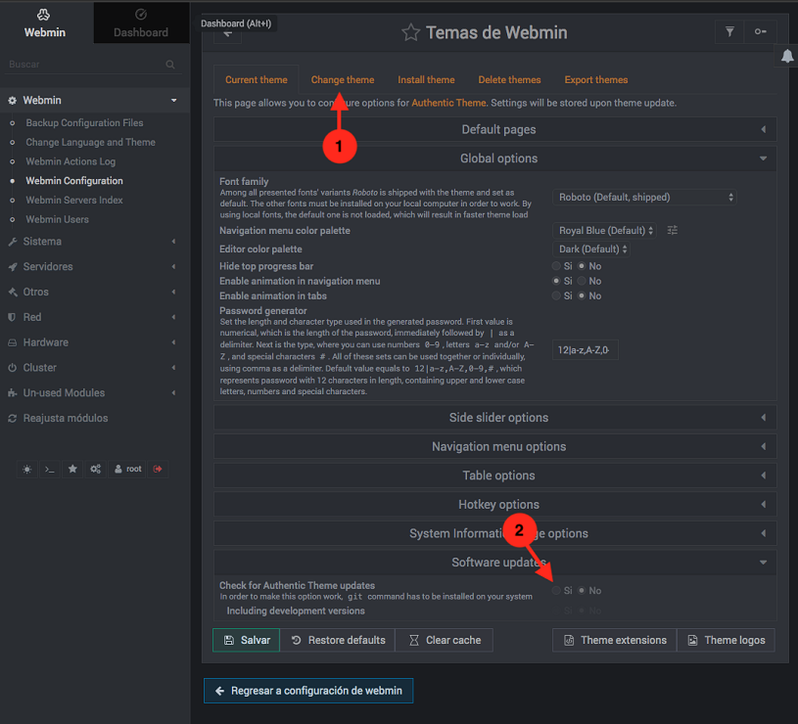Open the filter funnel icon in header

point(729,32)
